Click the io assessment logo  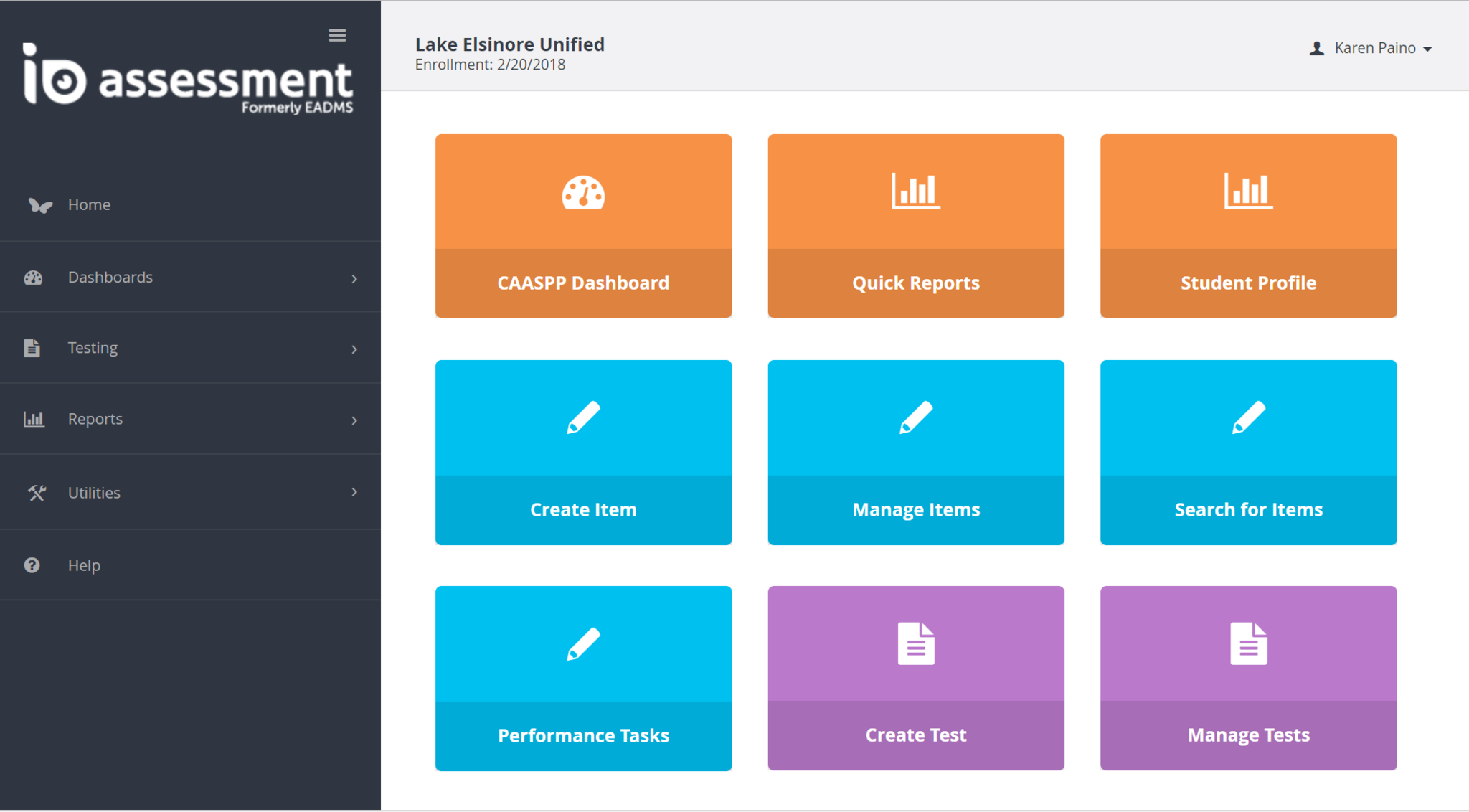pyautogui.click(x=188, y=79)
